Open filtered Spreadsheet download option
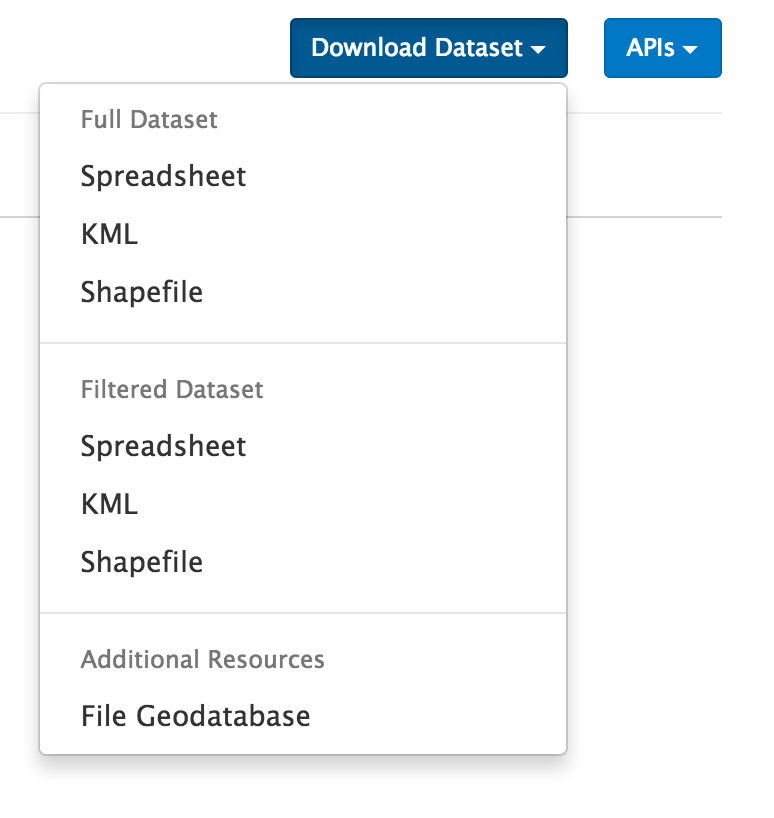 click(x=163, y=446)
